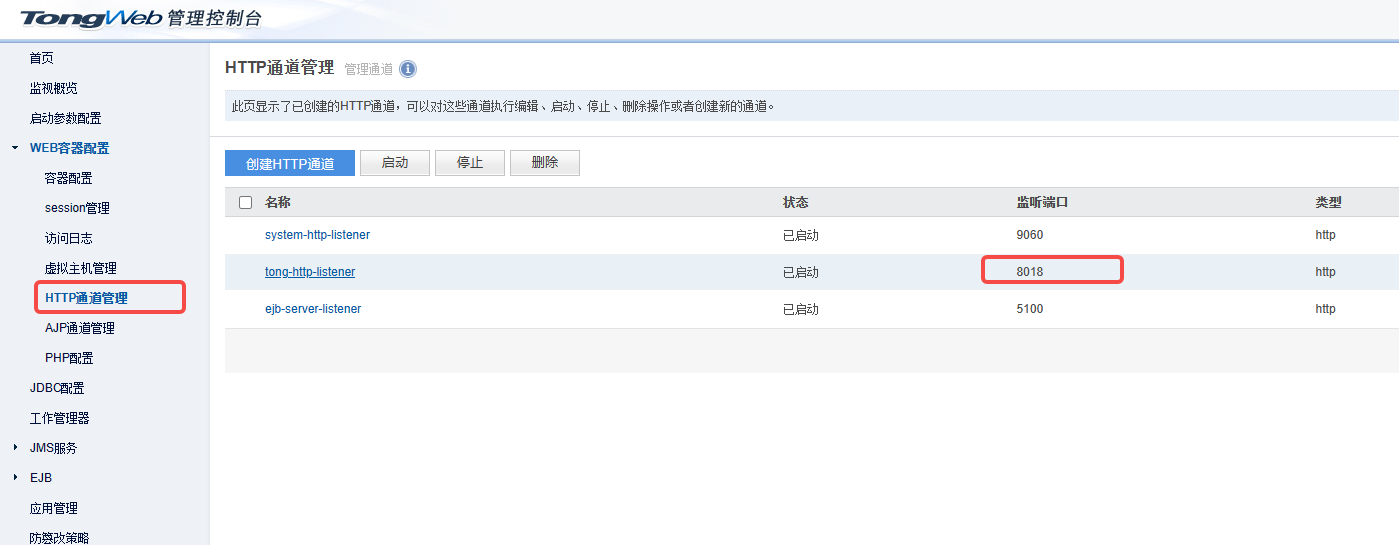The height and width of the screenshot is (545, 1399).
Task: Click the ejb-server-listener channel name
Action: tap(313, 309)
